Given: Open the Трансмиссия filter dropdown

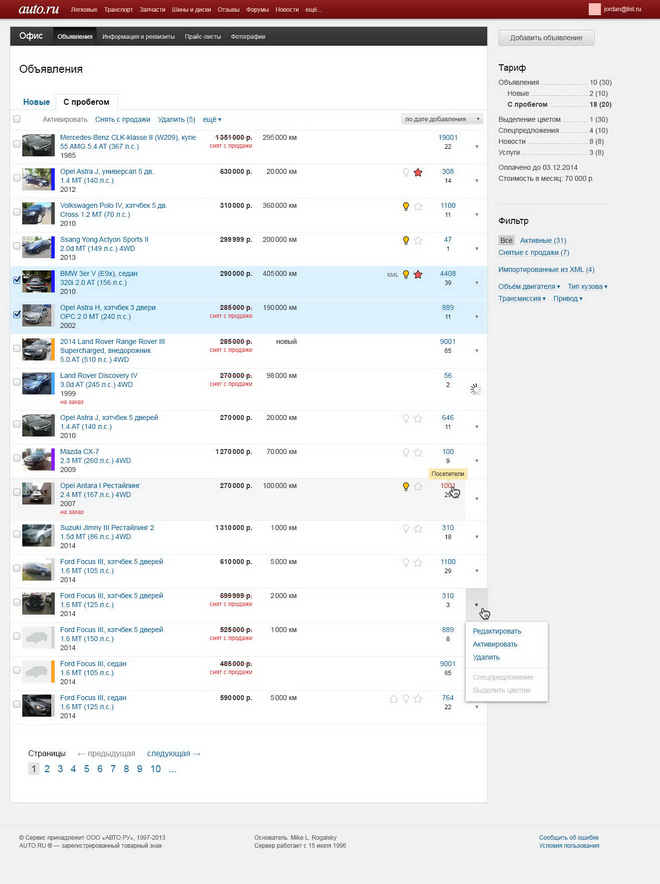Looking at the screenshot, I should click(x=522, y=298).
